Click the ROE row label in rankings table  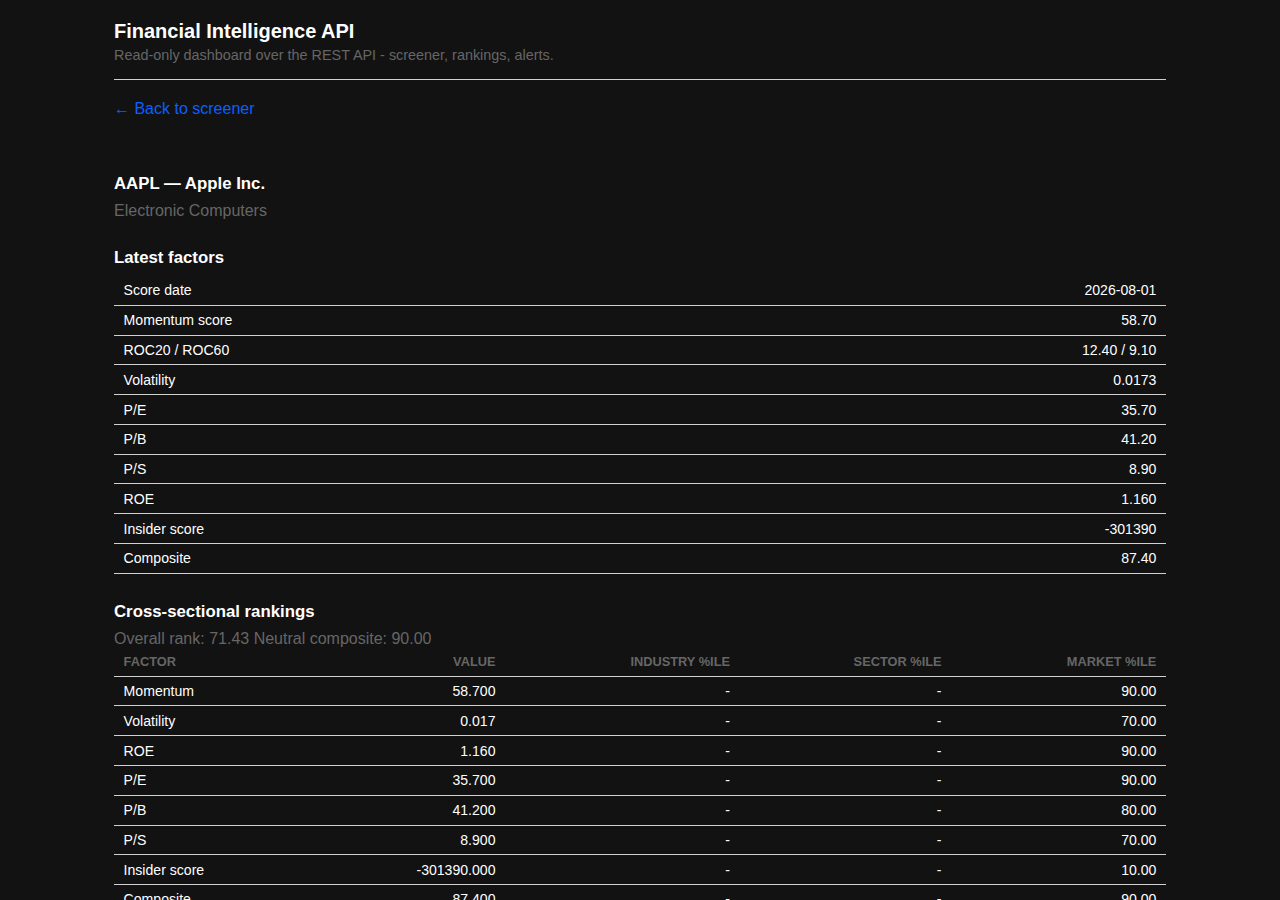pos(139,751)
